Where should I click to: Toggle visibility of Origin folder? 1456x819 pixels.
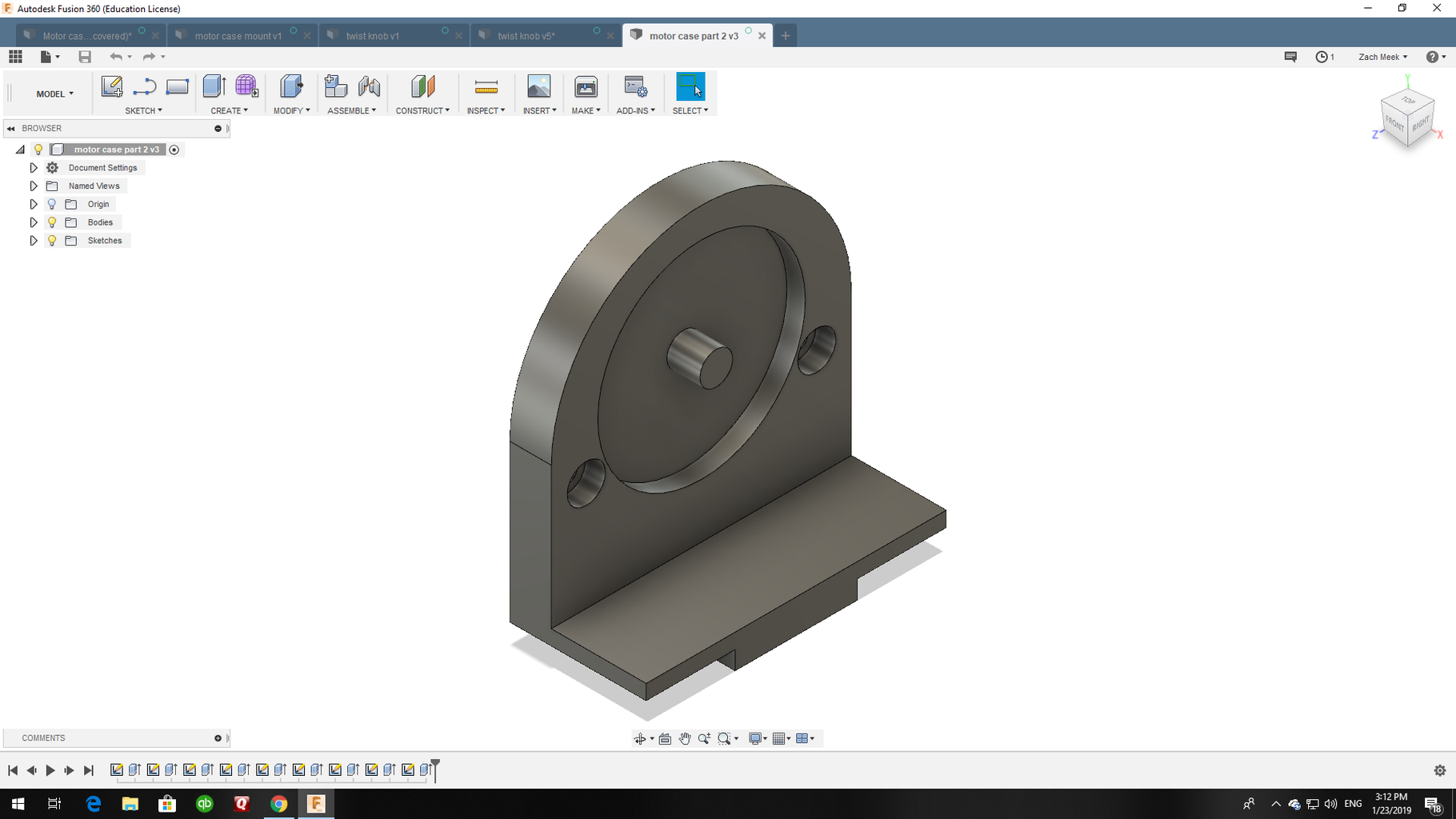tap(52, 204)
